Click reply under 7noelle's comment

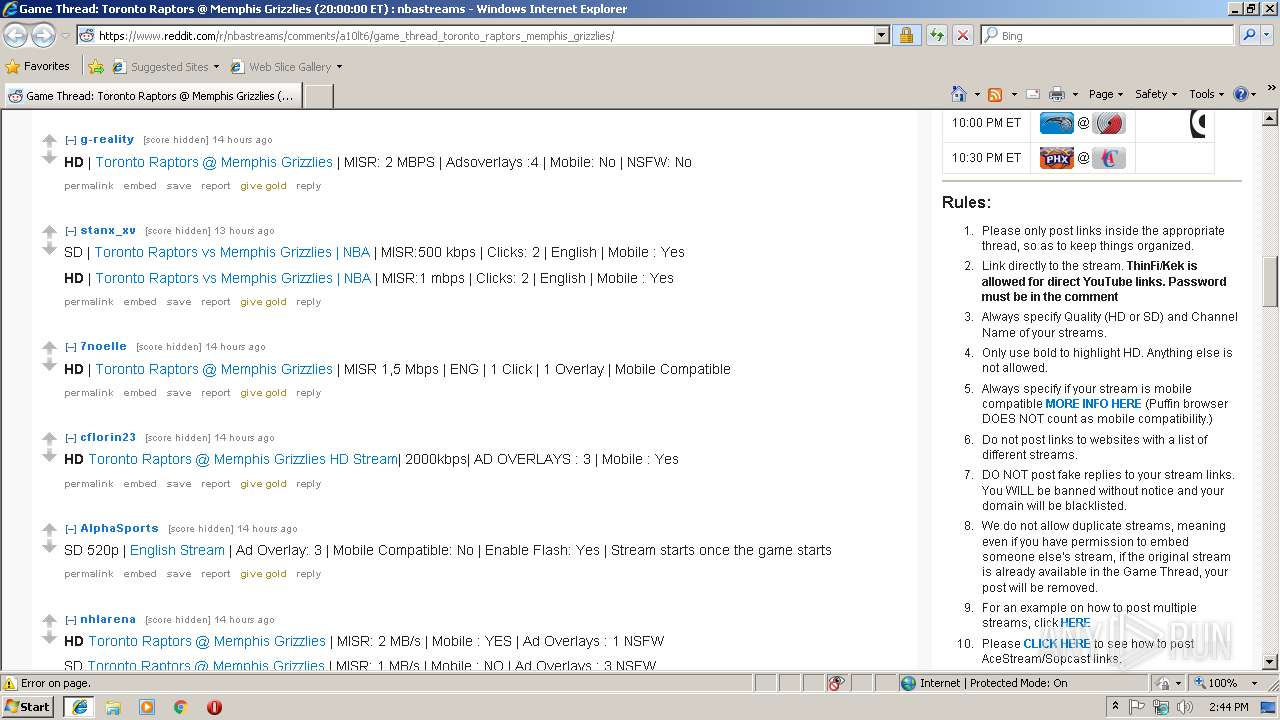308,393
